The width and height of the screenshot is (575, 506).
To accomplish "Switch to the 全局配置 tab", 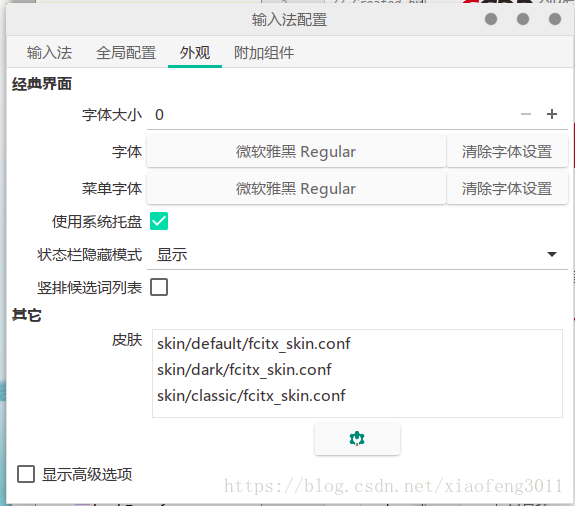I will coord(126,53).
